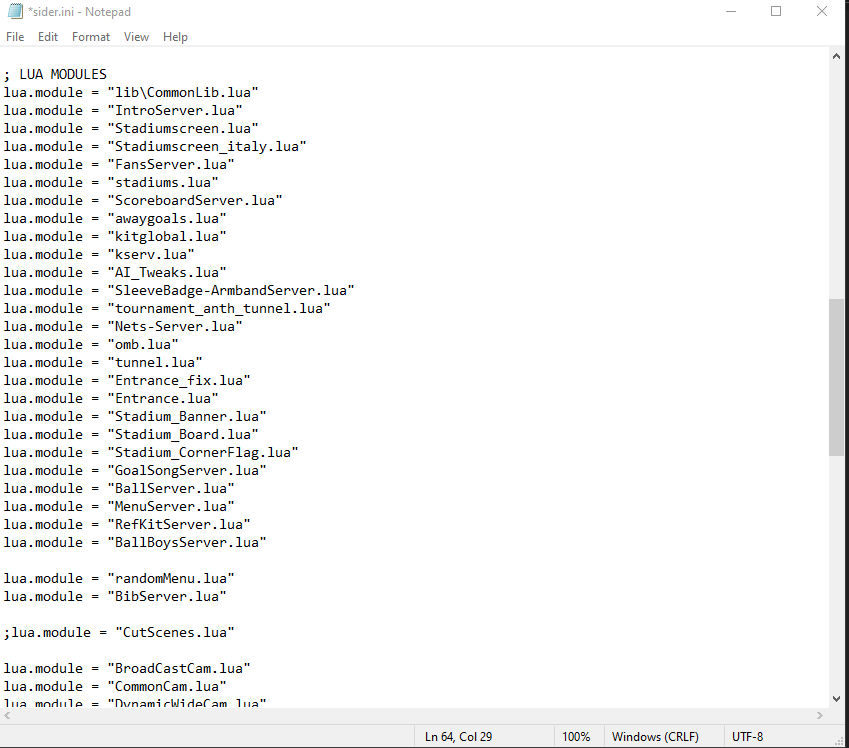The image size is (849, 748).
Task: Click the Stadiumscreen.lua line
Action: point(131,128)
